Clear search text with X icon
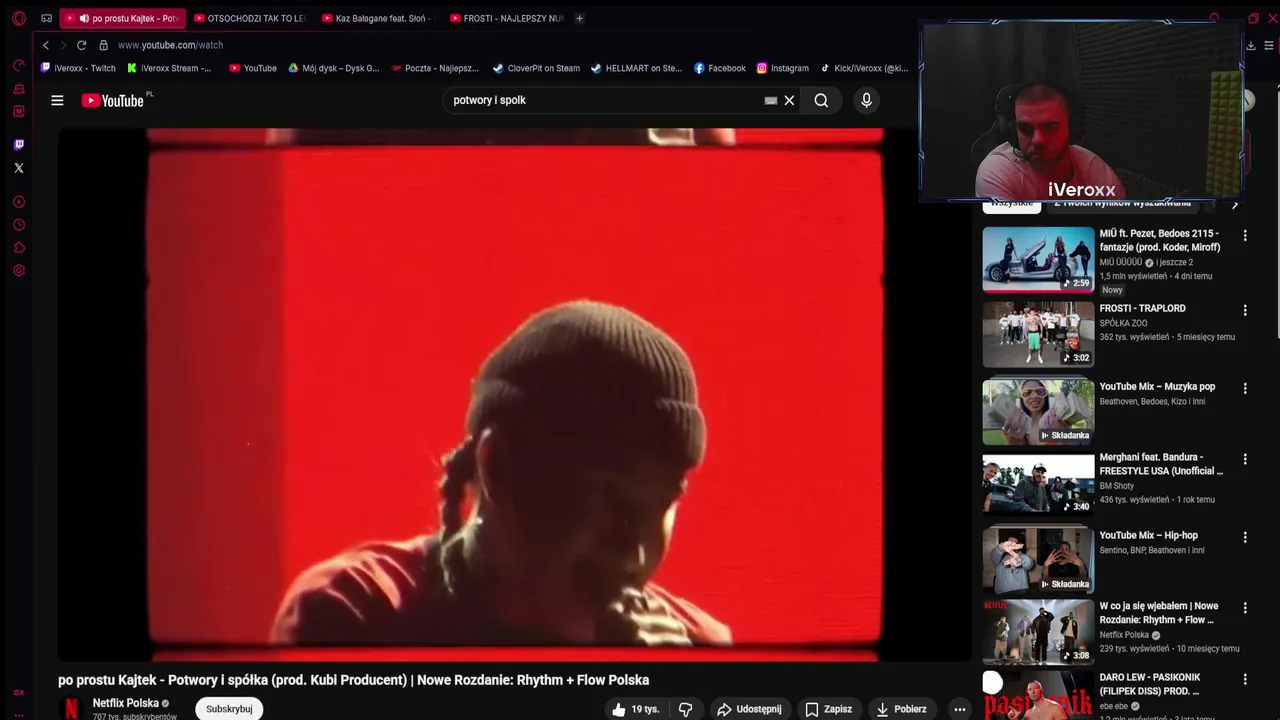The image size is (1280, 720). tap(789, 100)
